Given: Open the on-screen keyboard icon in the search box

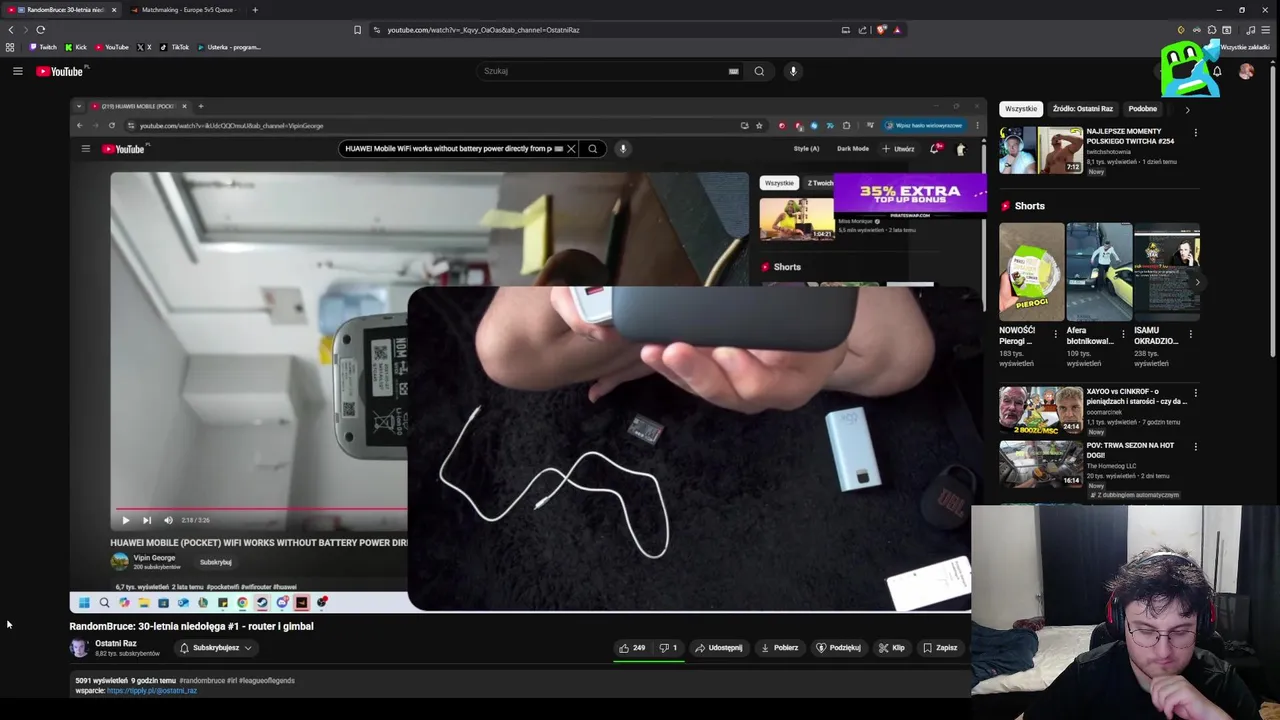Looking at the screenshot, I should pyautogui.click(x=733, y=71).
